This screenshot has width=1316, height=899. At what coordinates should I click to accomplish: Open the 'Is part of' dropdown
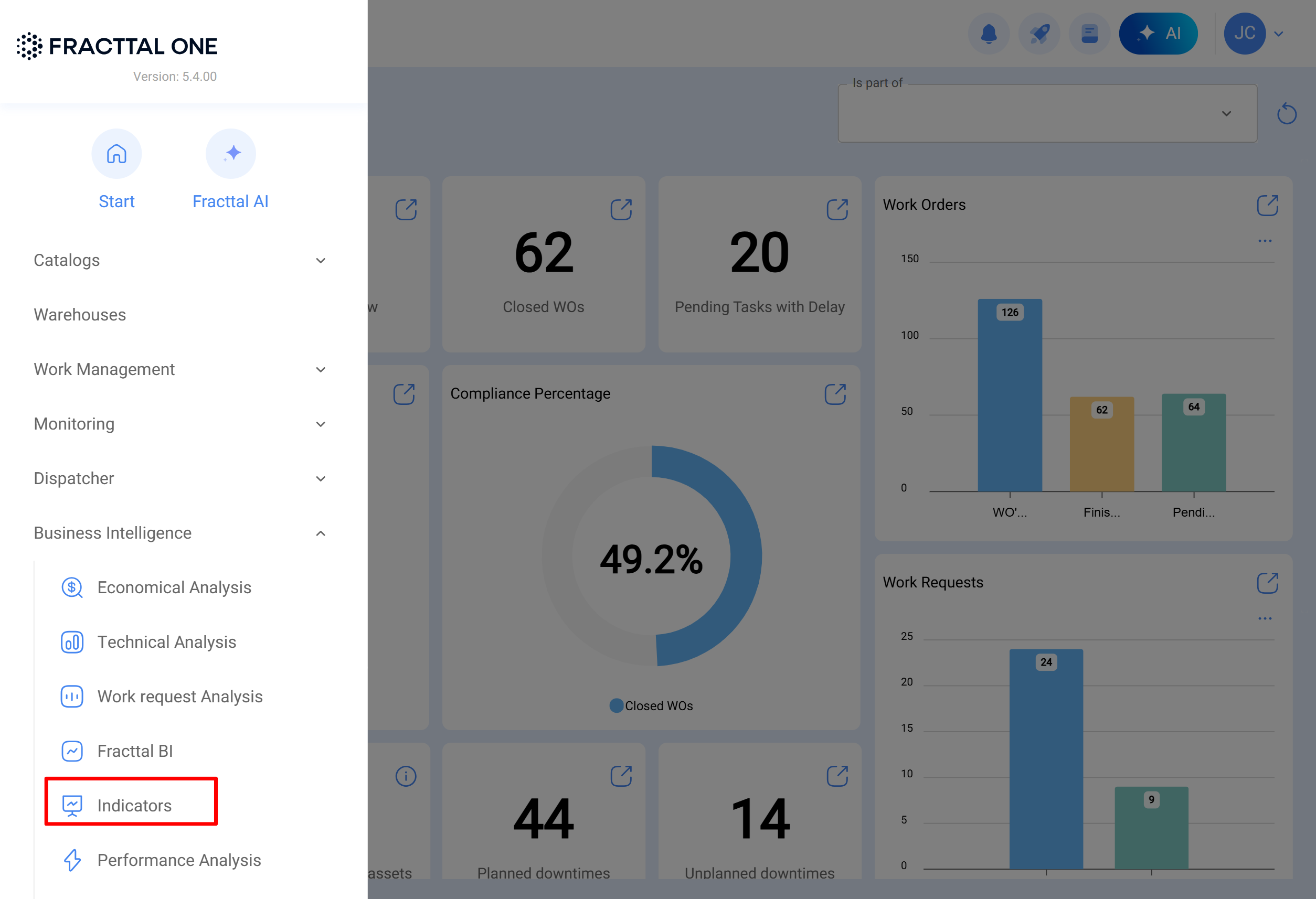point(1047,114)
